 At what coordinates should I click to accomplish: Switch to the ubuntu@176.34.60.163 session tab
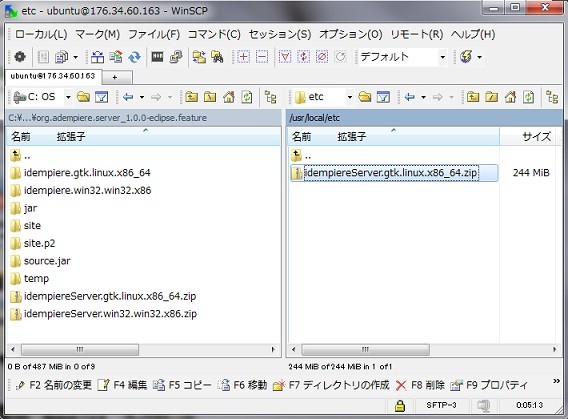point(53,76)
